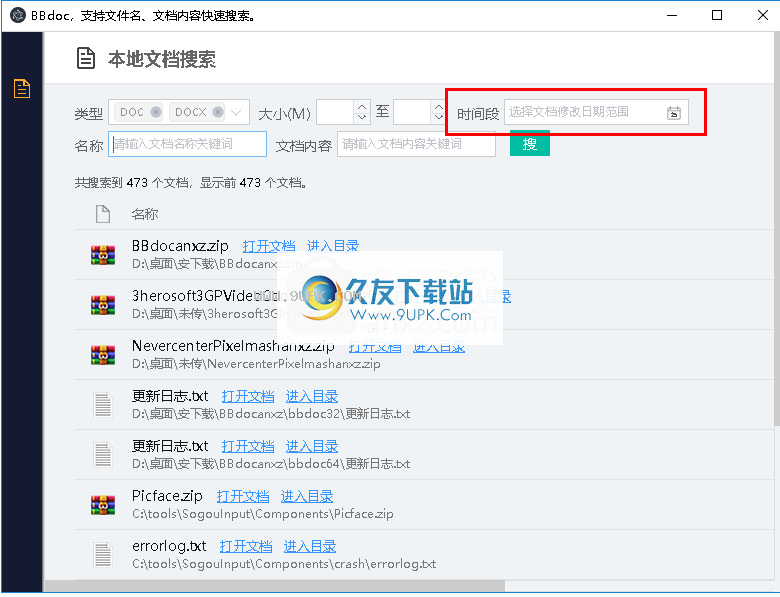Click the archive icon for Picface.zip
780x597 pixels.
pyautogui.click(x=103, y=504)
